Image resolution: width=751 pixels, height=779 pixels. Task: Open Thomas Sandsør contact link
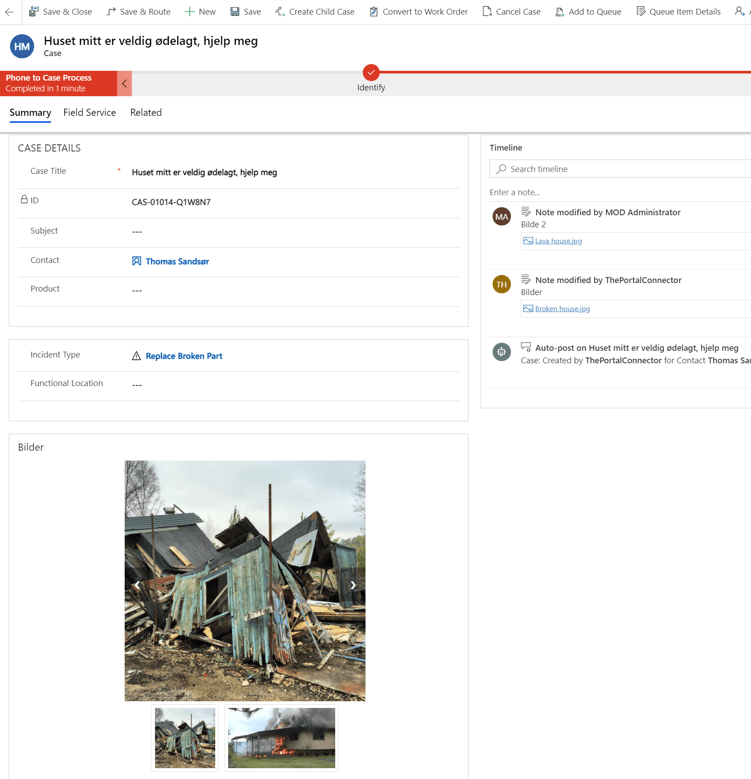click(177, 261)
